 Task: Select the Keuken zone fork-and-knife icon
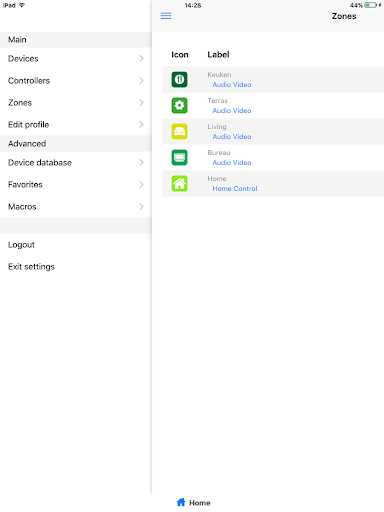point(179,79)
